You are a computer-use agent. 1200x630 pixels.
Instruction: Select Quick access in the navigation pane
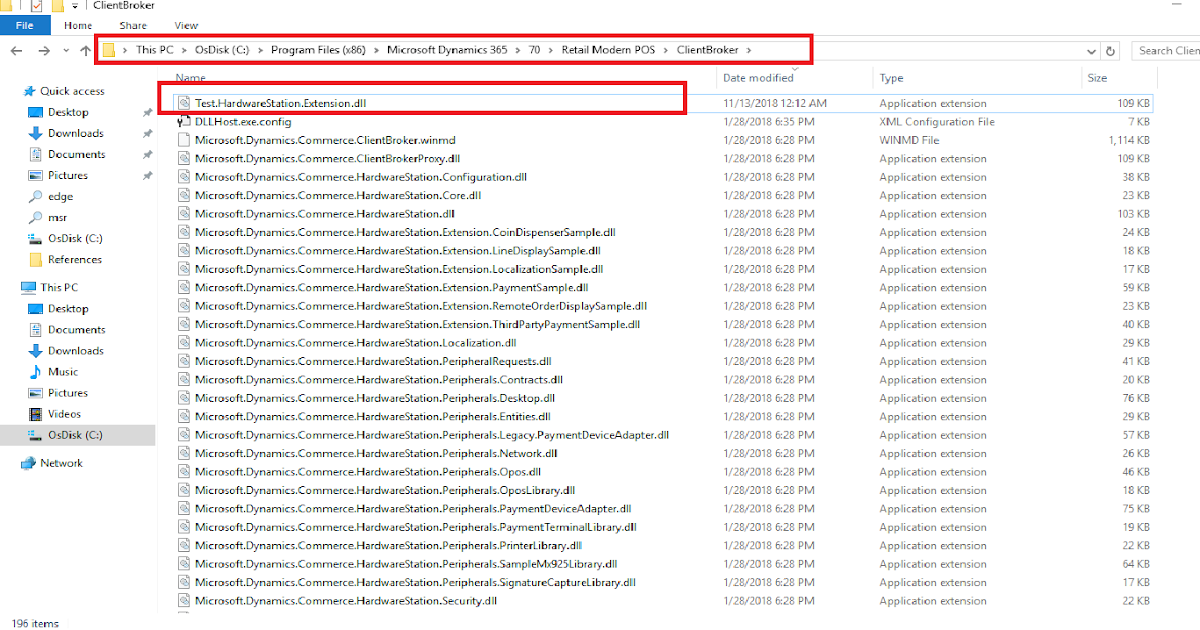click(72, 91)
